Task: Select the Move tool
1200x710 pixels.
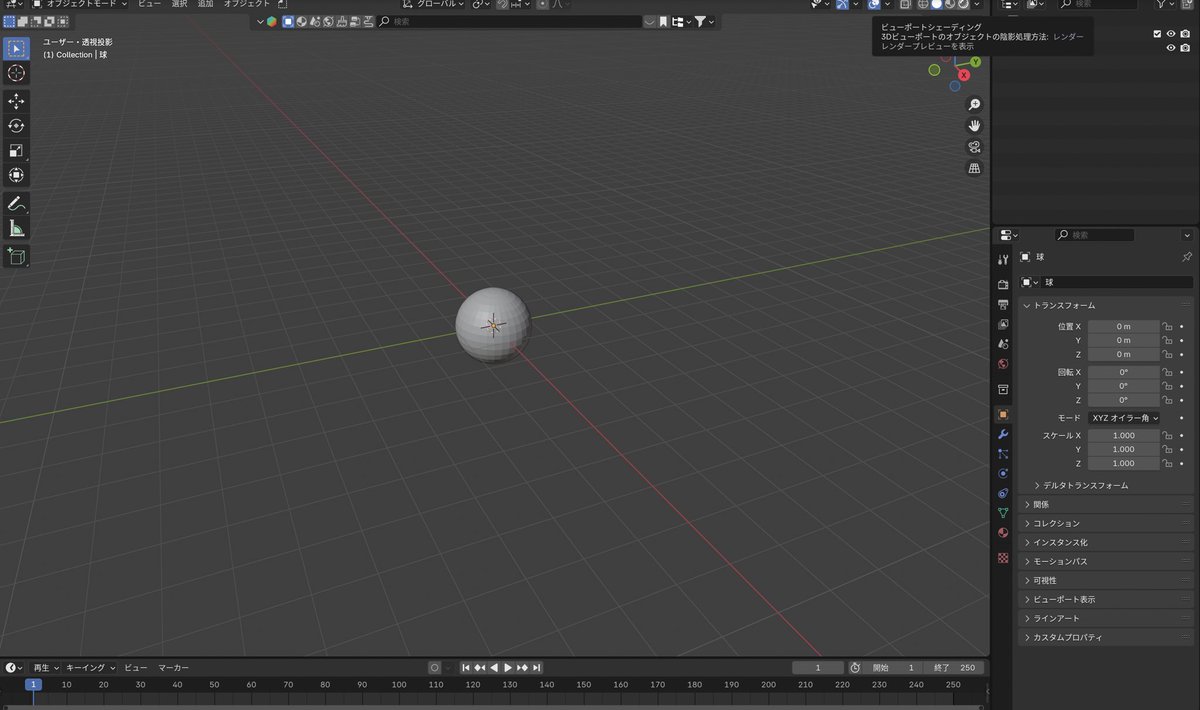Action: (x=16, y=101)
